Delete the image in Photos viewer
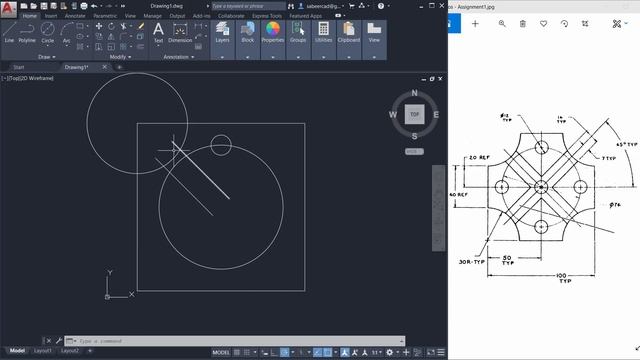 523,24
